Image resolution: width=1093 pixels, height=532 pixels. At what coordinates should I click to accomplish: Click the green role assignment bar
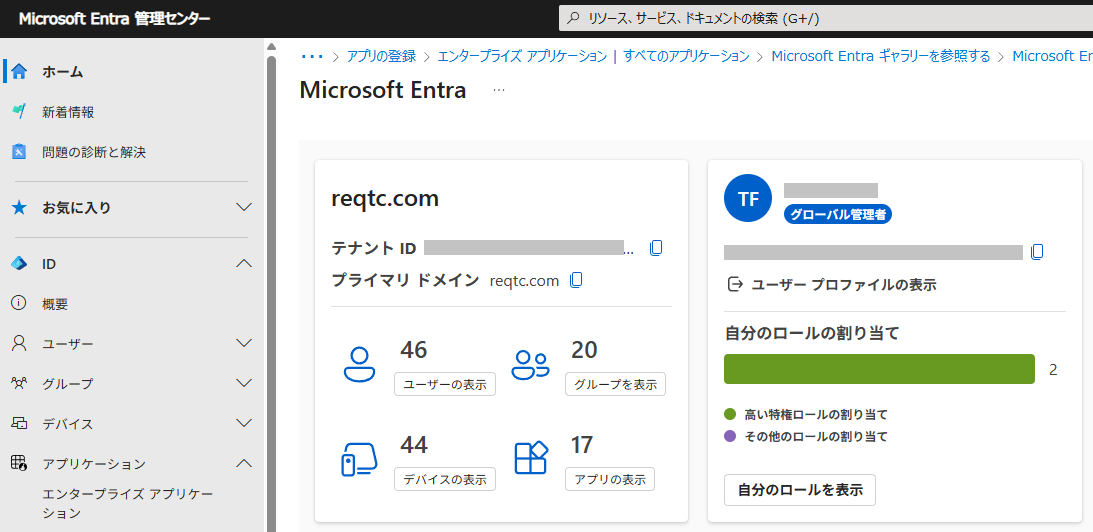pos(880,369)
